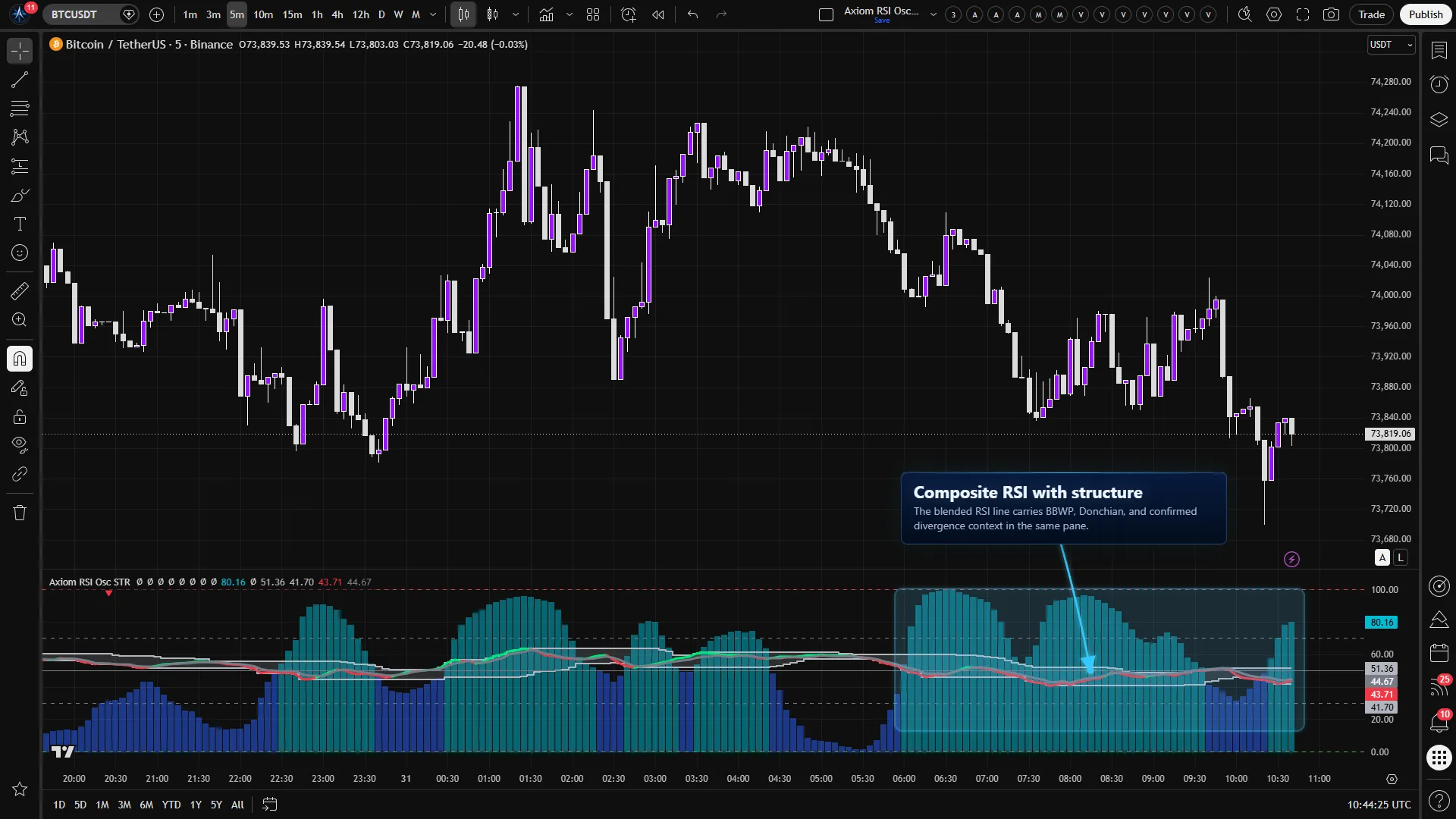The image size is (1456, 819).
Task: Switch to the 4h timeframe
Action: 337,14
